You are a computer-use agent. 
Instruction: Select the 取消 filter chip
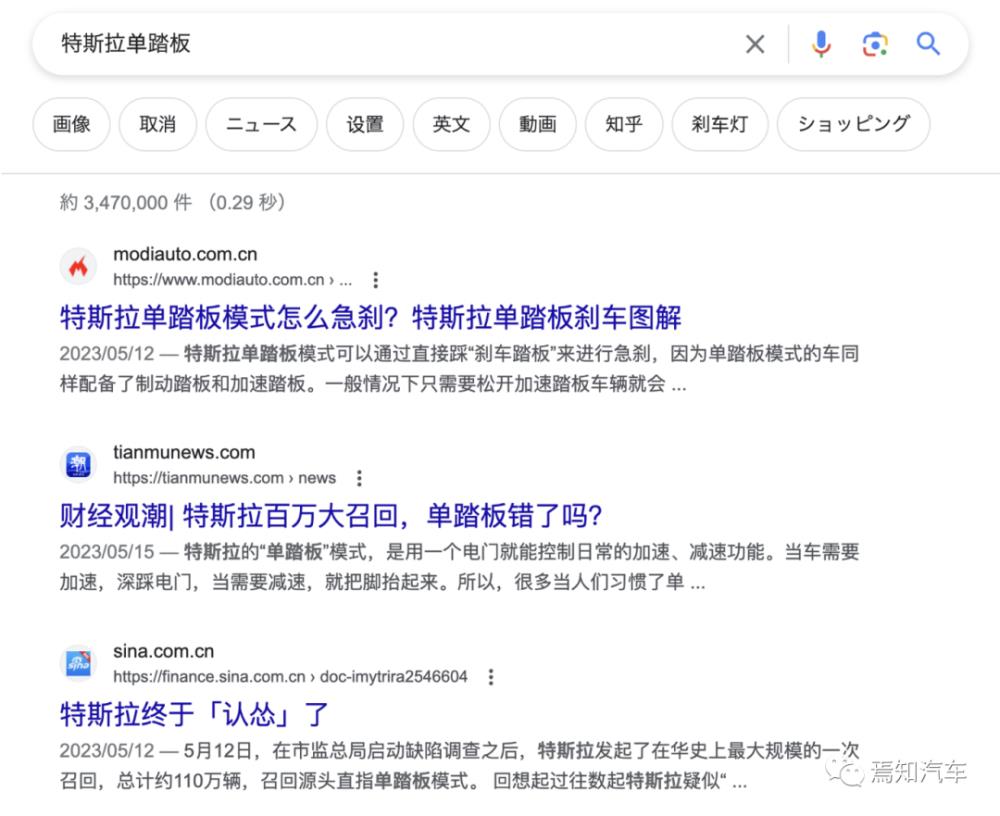(x=158, y=124)
